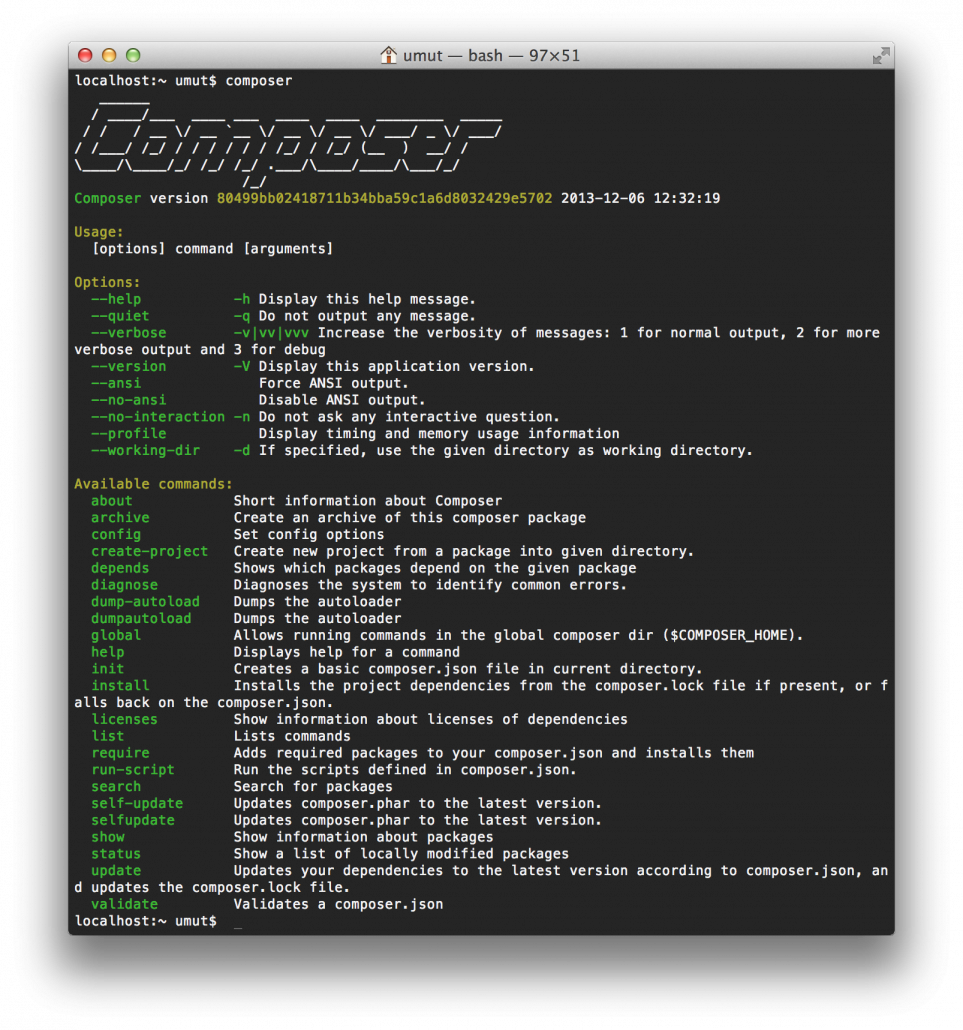Select the '--help' option flag
This screenshot has height=1030, width=963.
(x=116, y=300)
